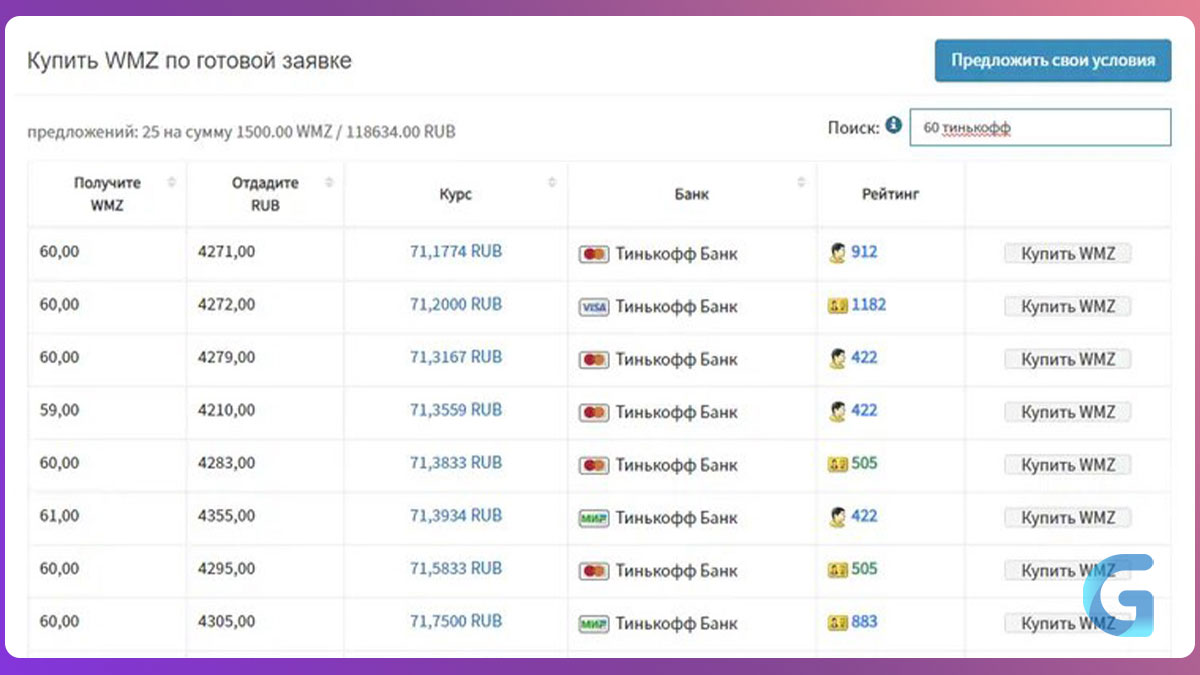Sort by Курс column arrows
1200x675 pixels.
pos(552,182)
